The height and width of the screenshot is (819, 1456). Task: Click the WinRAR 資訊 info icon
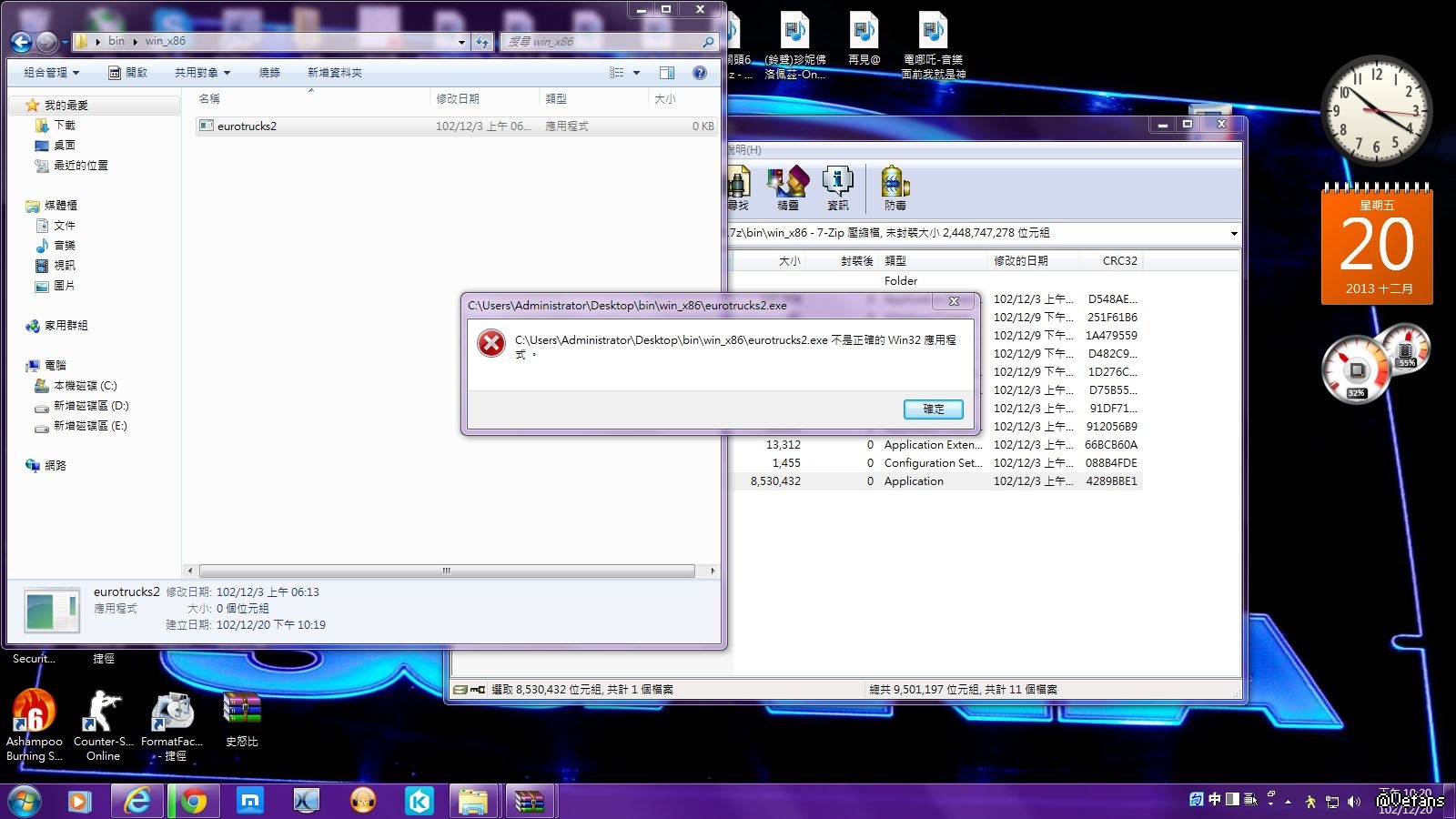click(x=837, y=187)
